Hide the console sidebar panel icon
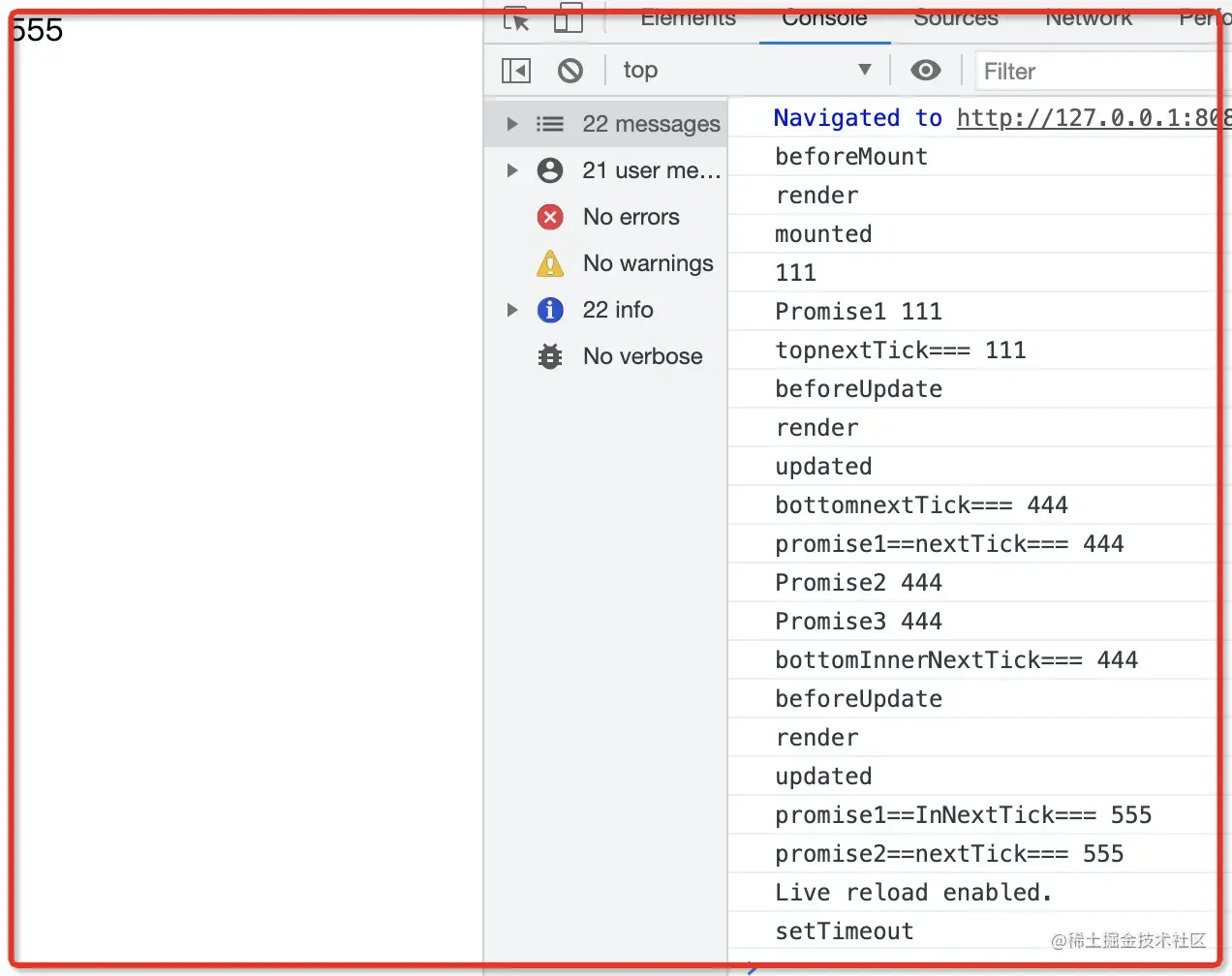Image resolution: width=1232 pixels, height=976 pixels. 516,71
